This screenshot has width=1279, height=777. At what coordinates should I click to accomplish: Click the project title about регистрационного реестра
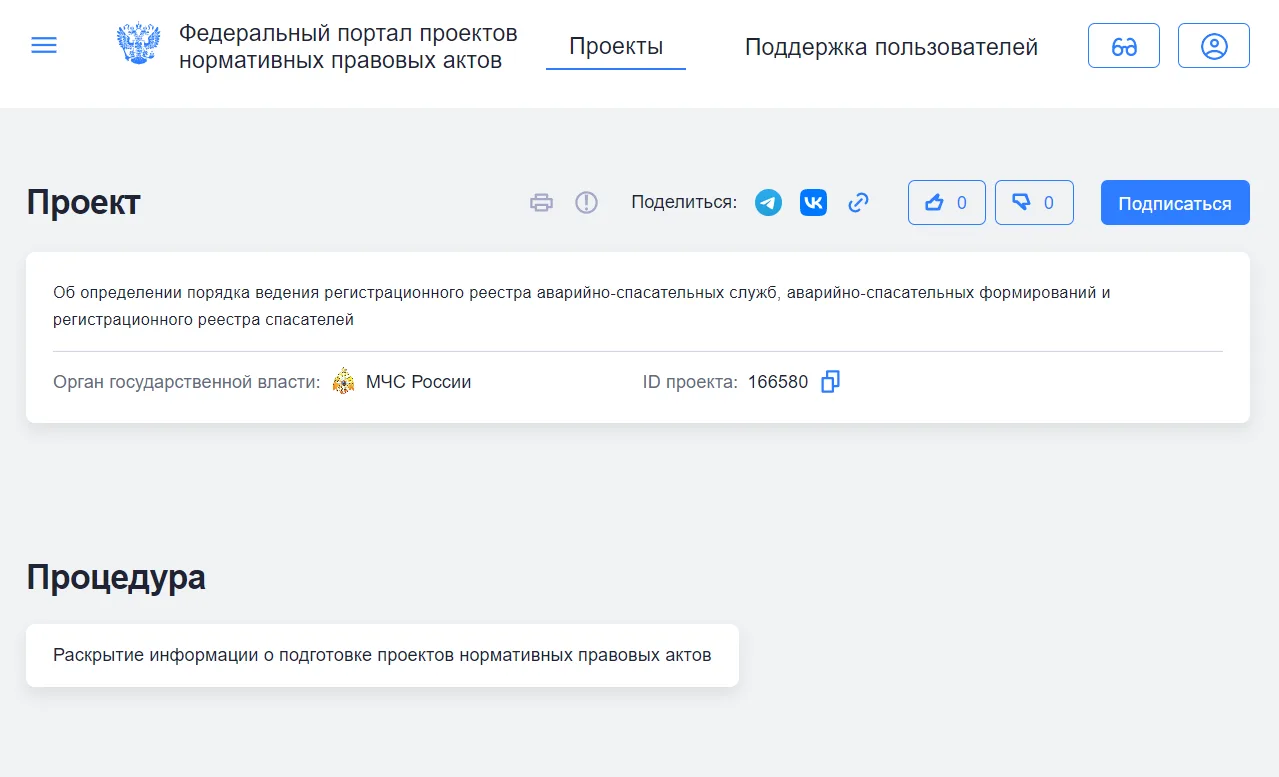click(582, 306)
